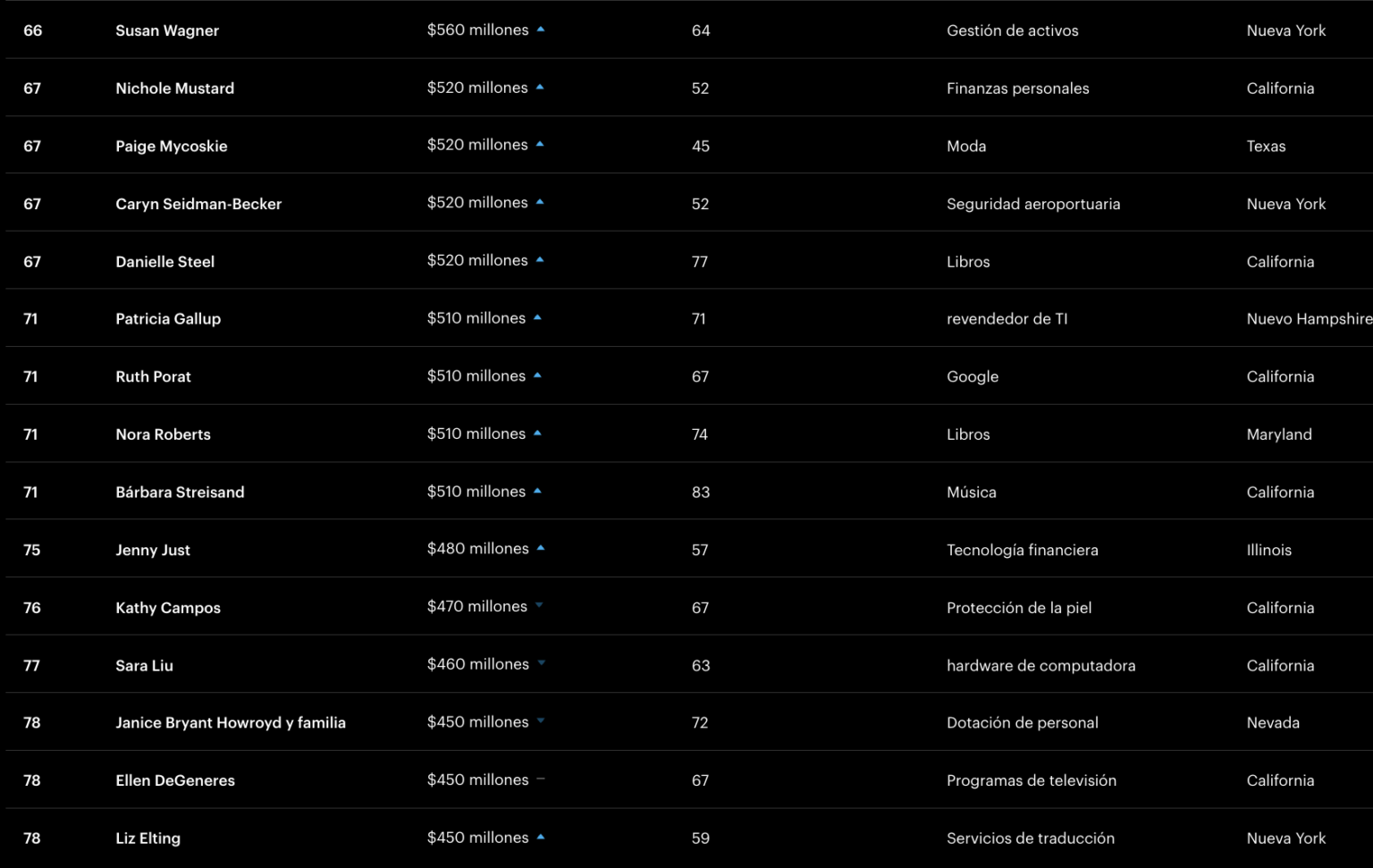This screenshot has height=868, width=1373.
Task: Select Janice Bryant Howroyd y familia
Action: tap(231, 723)
